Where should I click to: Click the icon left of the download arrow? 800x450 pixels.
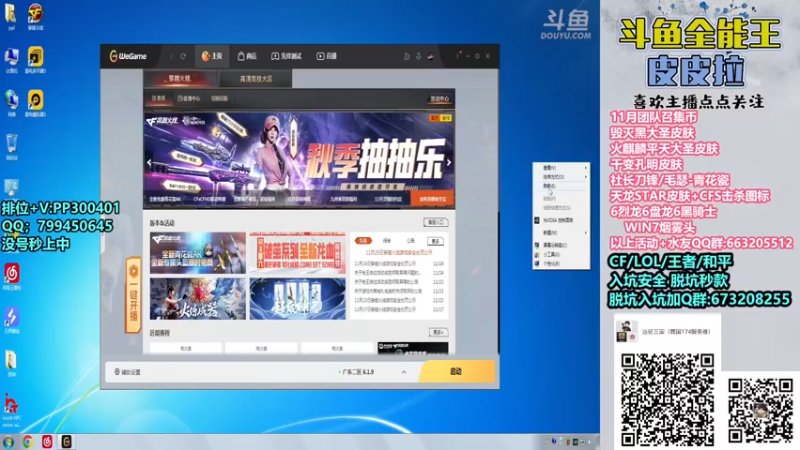(x=407, y=56)
